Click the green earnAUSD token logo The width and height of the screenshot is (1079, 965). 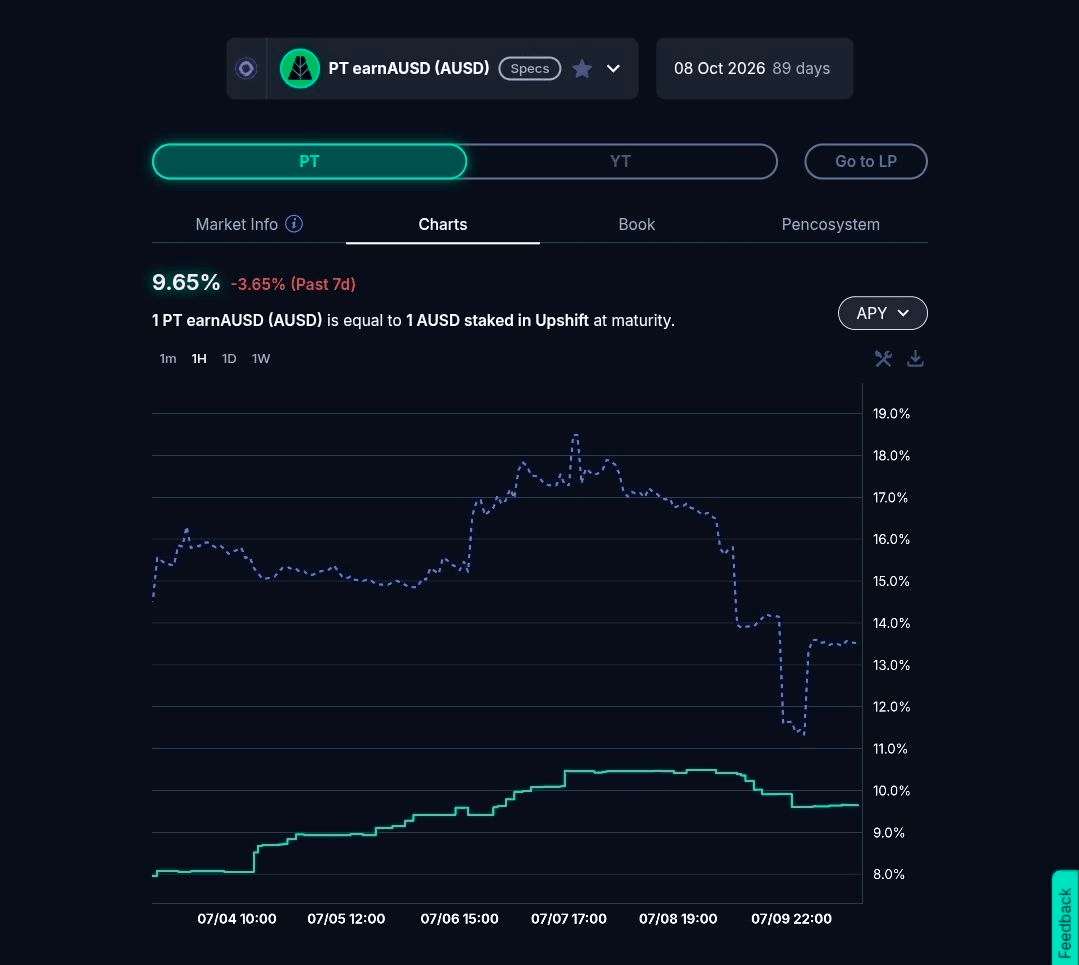299,69
